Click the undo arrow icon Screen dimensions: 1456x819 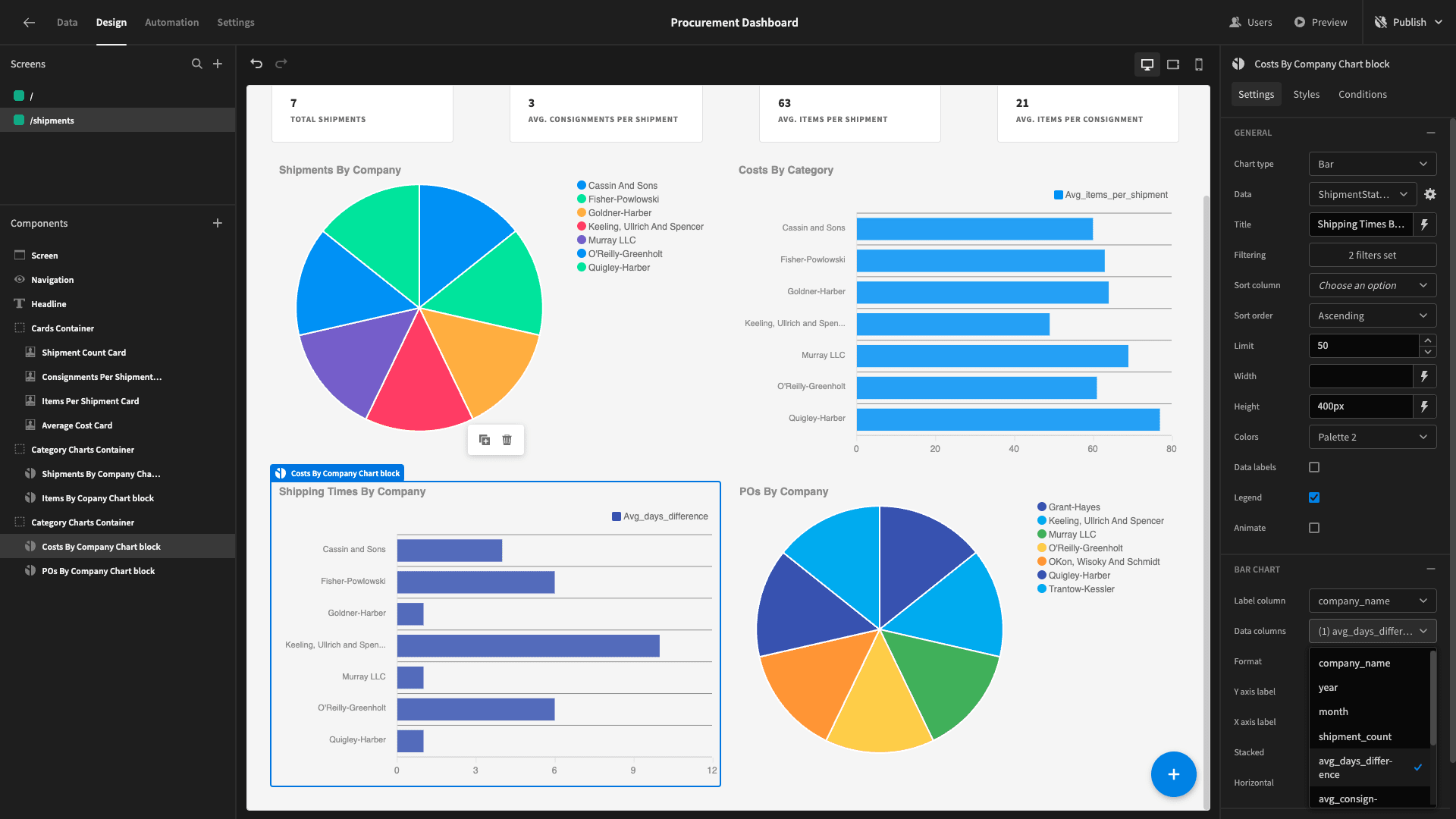[x=256, y=64]
